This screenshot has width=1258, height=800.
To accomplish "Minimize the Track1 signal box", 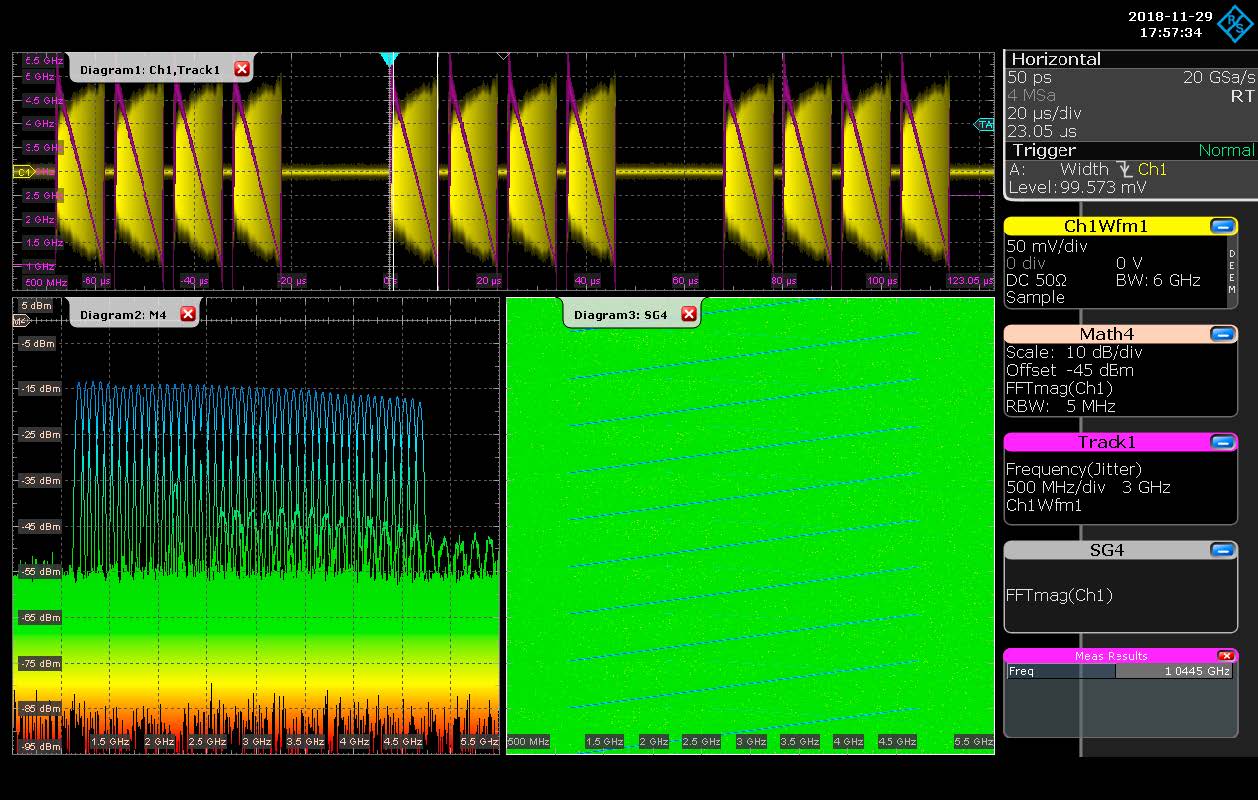I will pos(1222,442).
